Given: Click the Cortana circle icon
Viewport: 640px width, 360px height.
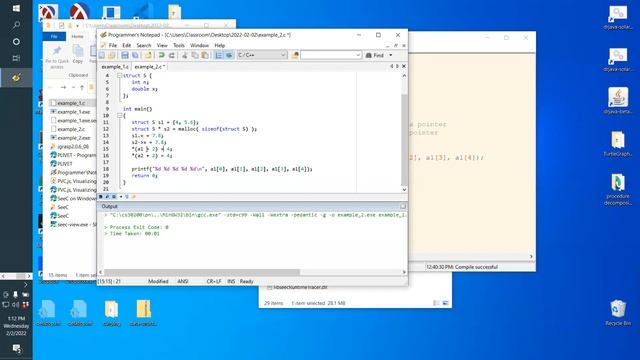Looking at the screenshot, I should [x=16, y=42].
